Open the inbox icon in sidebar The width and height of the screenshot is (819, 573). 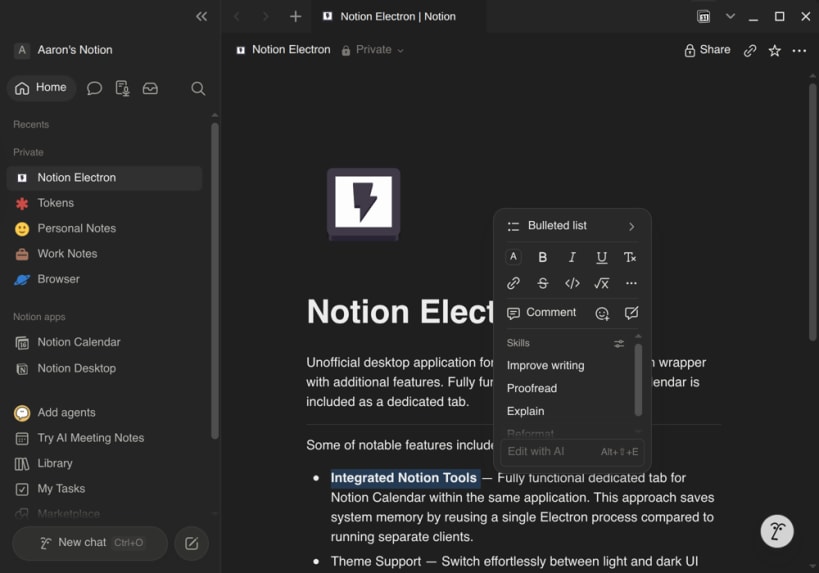tap(150, 88)
